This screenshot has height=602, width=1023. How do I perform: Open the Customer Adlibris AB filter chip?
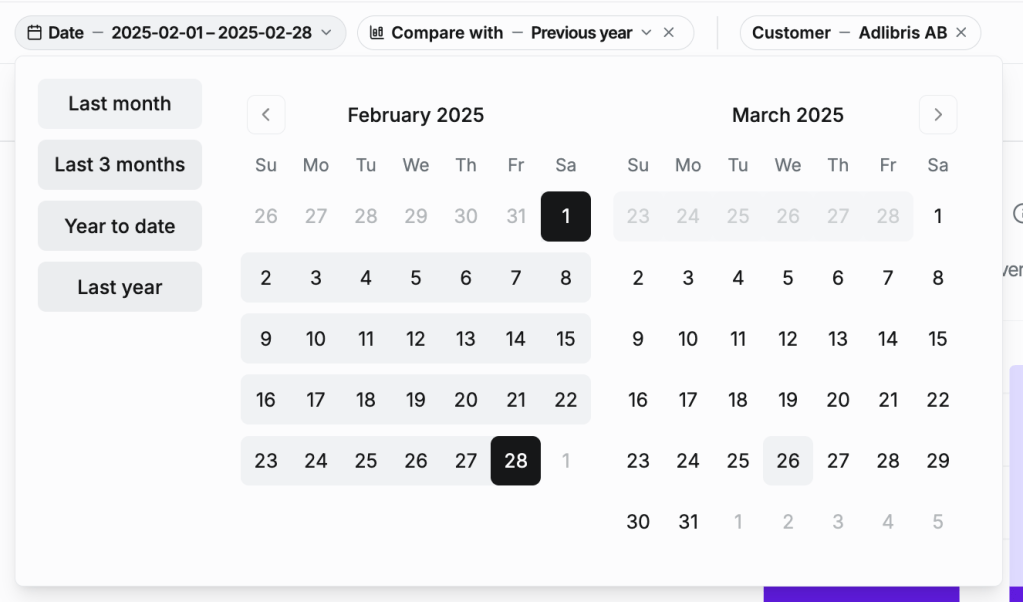pyautogui.click(x=848, y=33)
